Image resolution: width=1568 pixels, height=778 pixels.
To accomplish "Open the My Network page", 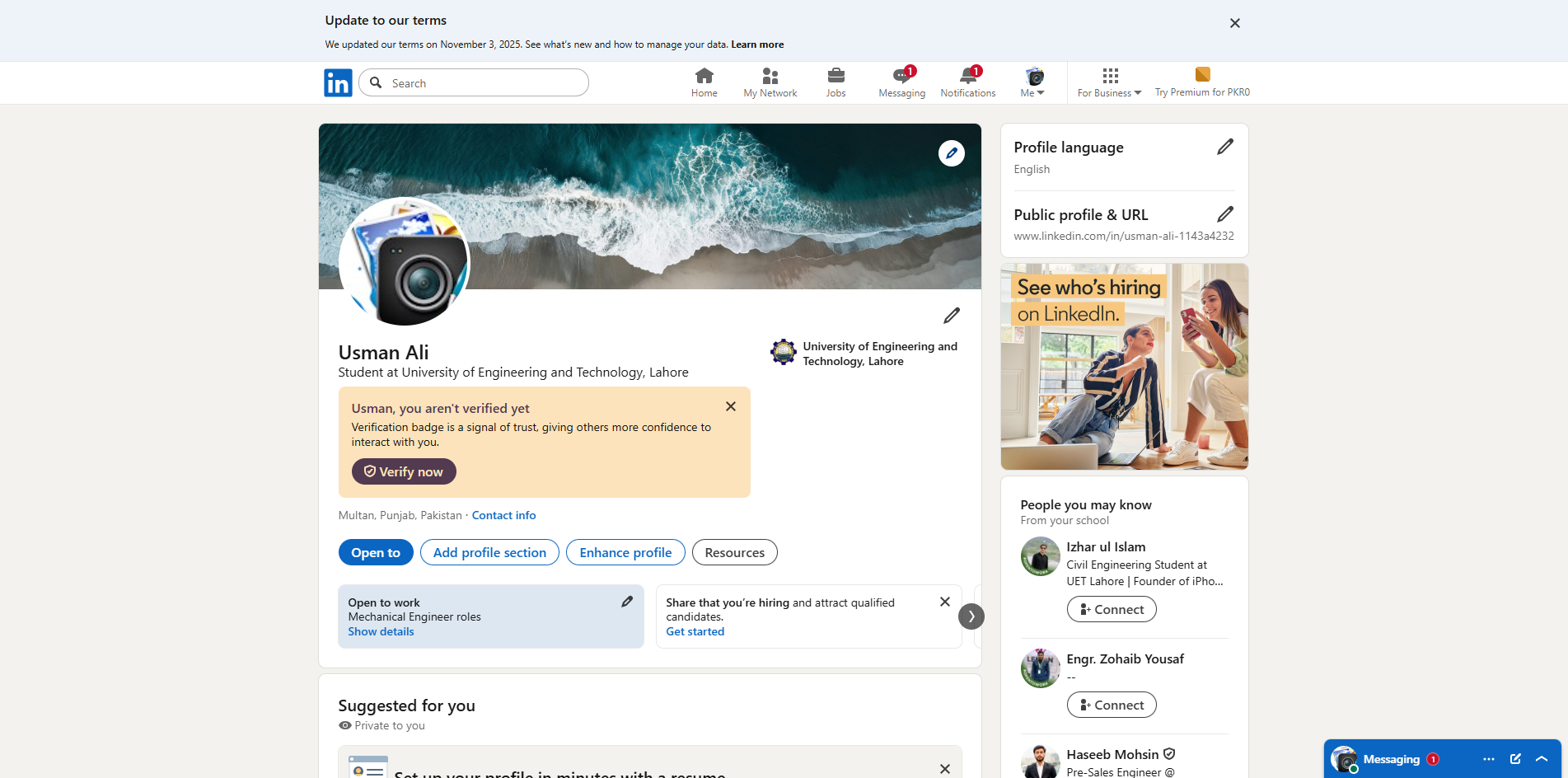I will [x=770, y=82].
